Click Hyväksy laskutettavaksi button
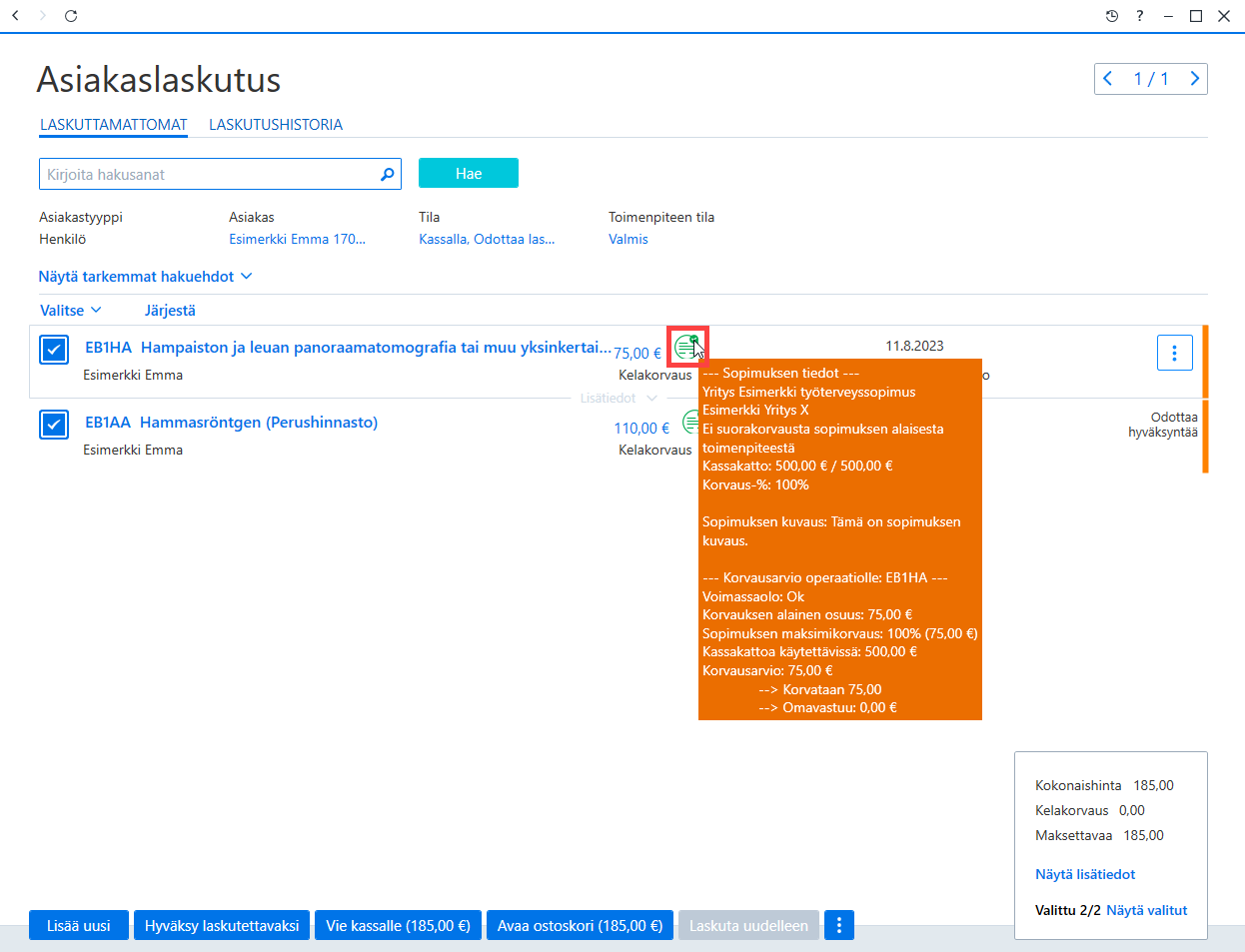Image resolution: width=1245 pixels, height=952 pixels. point(222,926)
